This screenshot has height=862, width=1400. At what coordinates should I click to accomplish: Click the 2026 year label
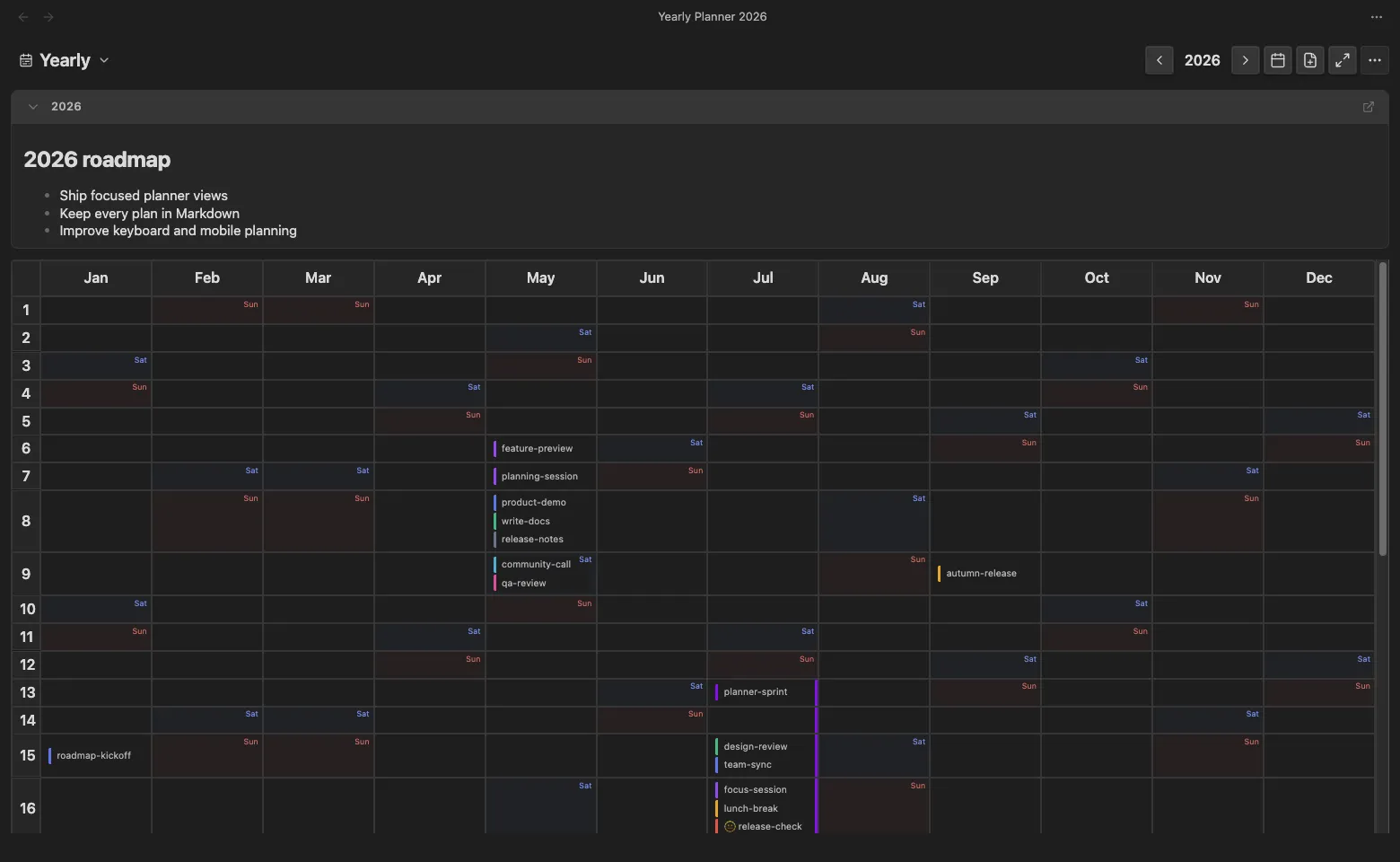pos(1202,60)
